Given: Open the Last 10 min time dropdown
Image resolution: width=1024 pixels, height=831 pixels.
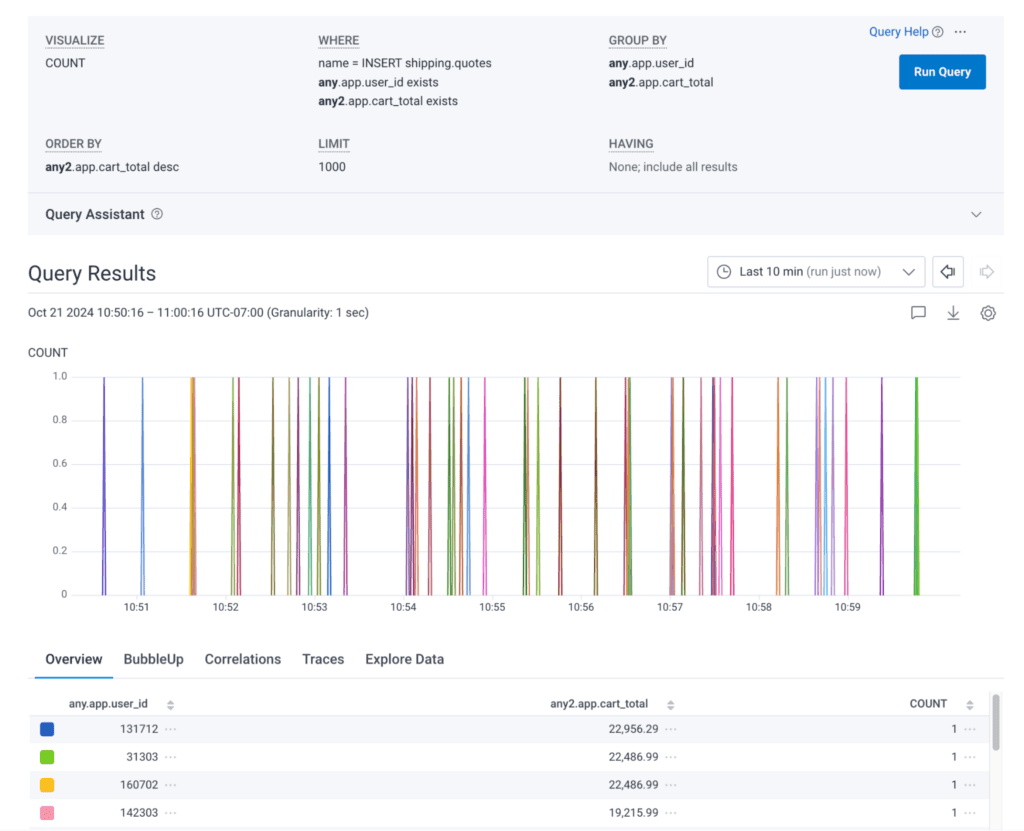Looking at the screenshot, I should point(816,272).
